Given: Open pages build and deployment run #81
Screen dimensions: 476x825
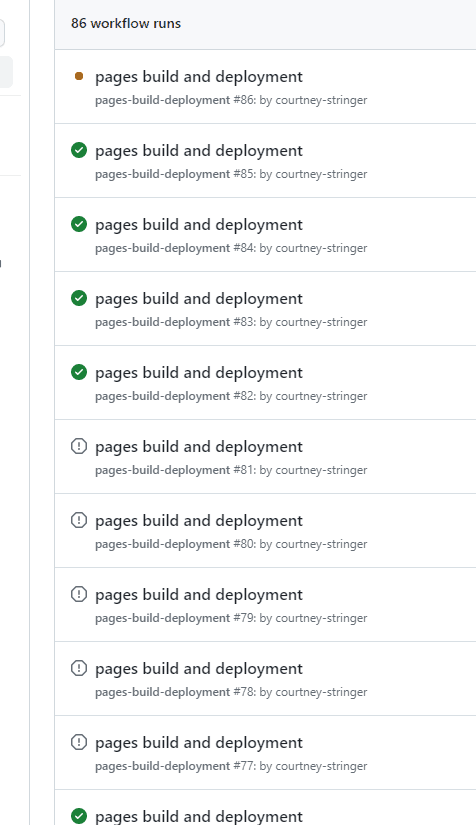Looking at the screenshot, I should (x=199, y=447).
